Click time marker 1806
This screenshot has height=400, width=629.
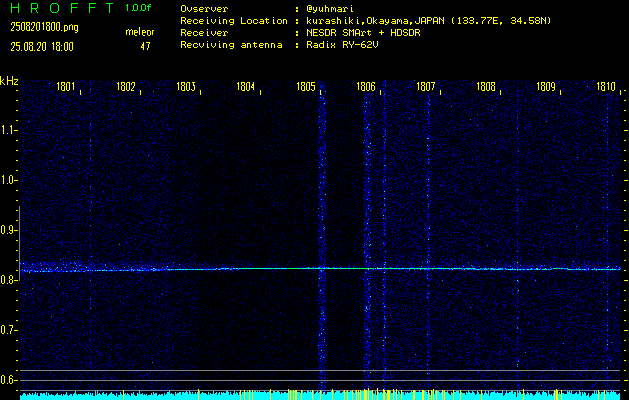366,87
